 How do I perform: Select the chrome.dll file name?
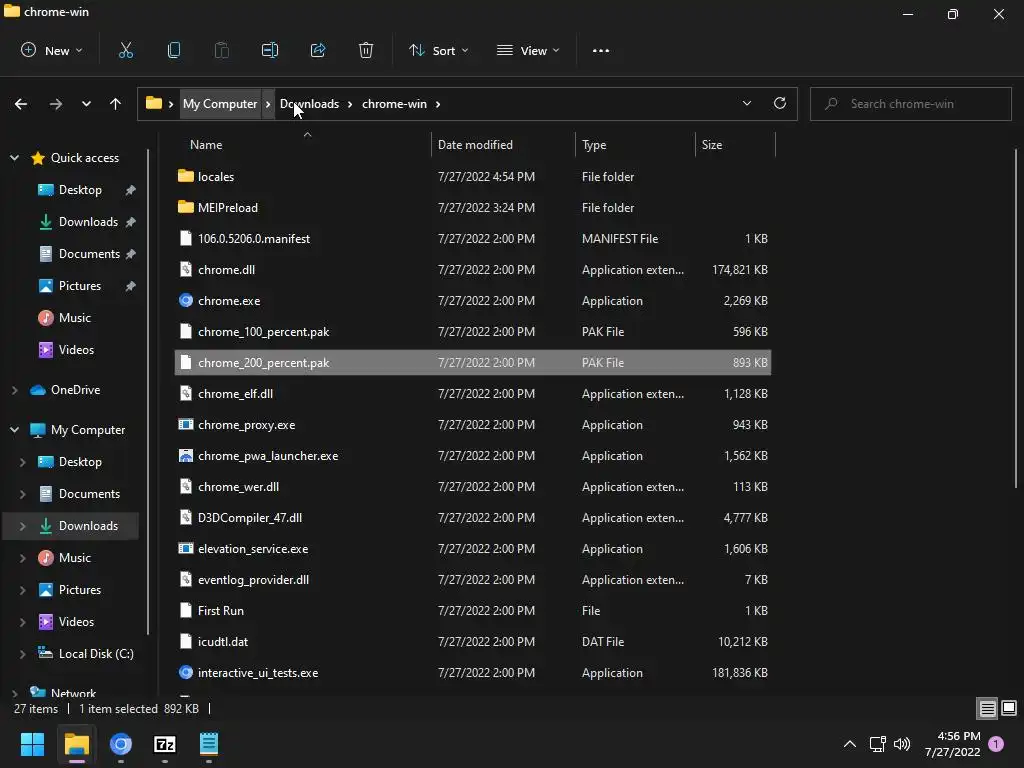click(227, 270)
